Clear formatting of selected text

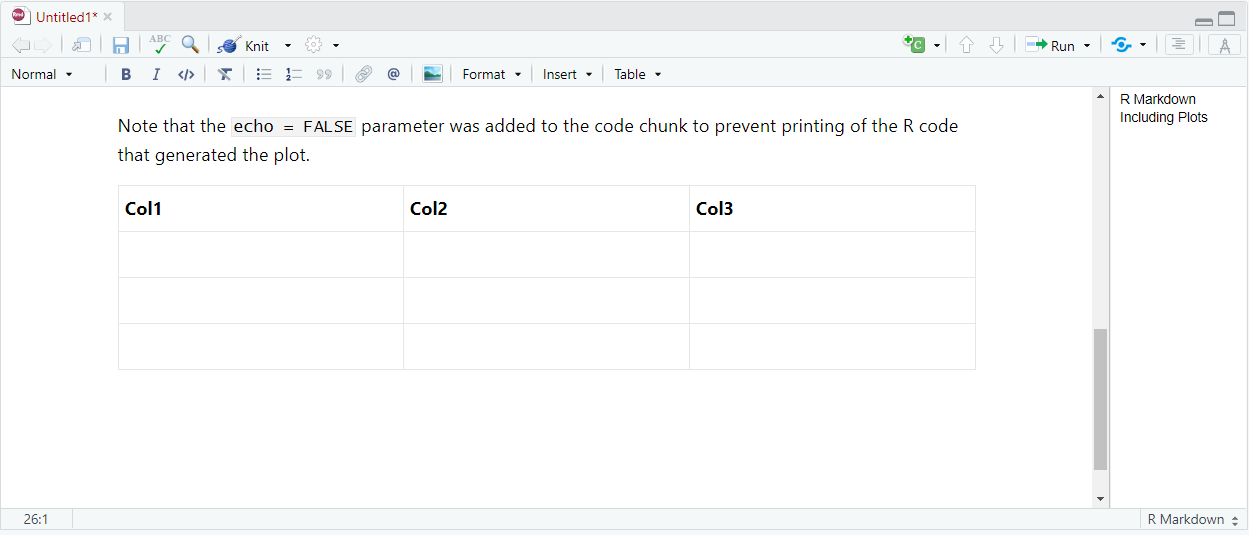[225, 74]
